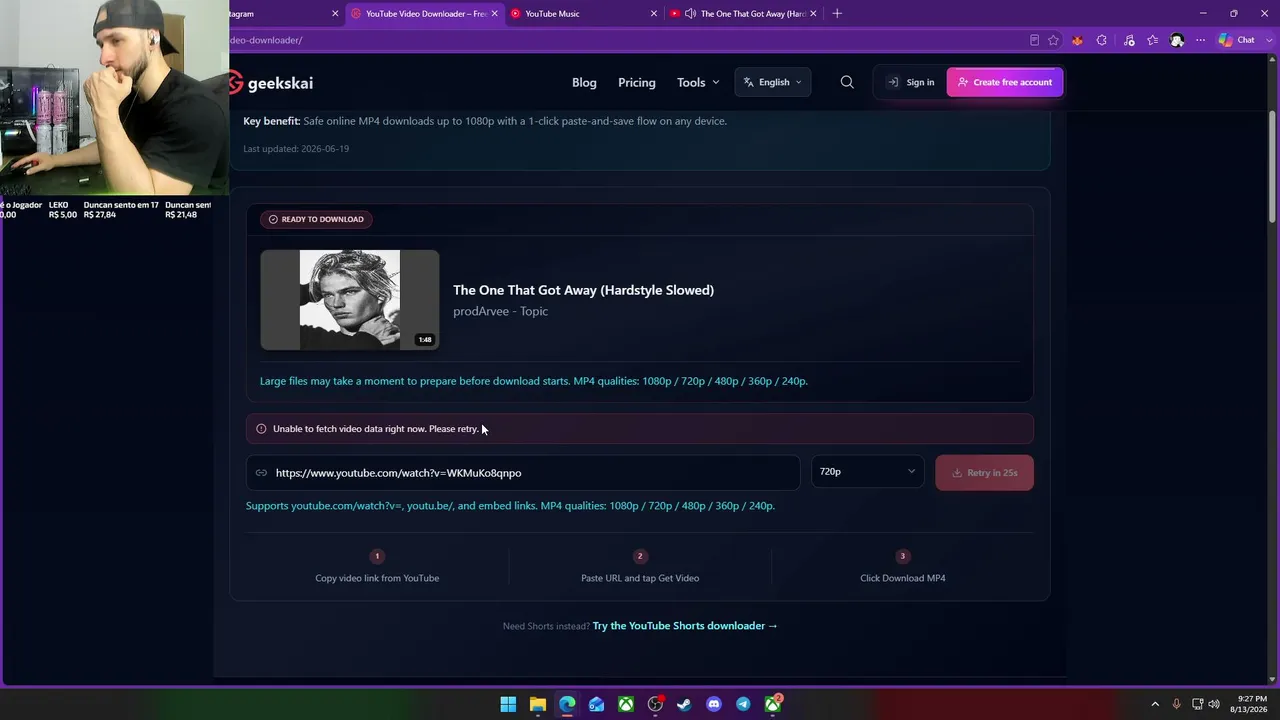Click the Last updated: 2026-06-19 text
Viewport: 1280px width, 720px height.
coord(296,149)
